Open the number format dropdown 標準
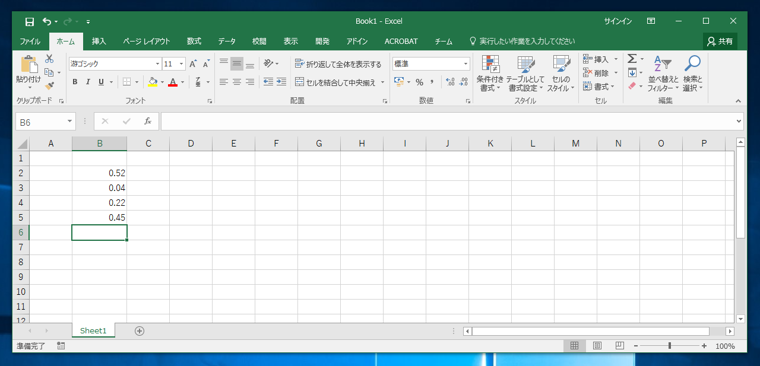The width and height of the screenshot is (760, 366). pos(466,64)
